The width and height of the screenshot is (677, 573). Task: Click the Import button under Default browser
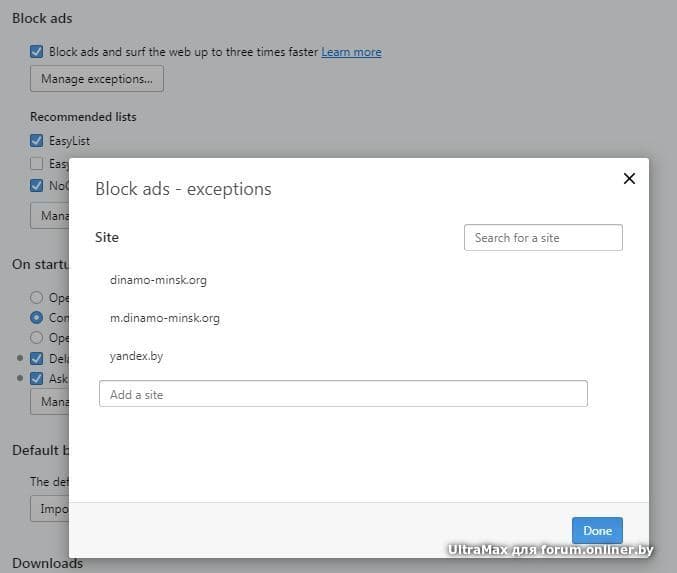coord(49,508)
